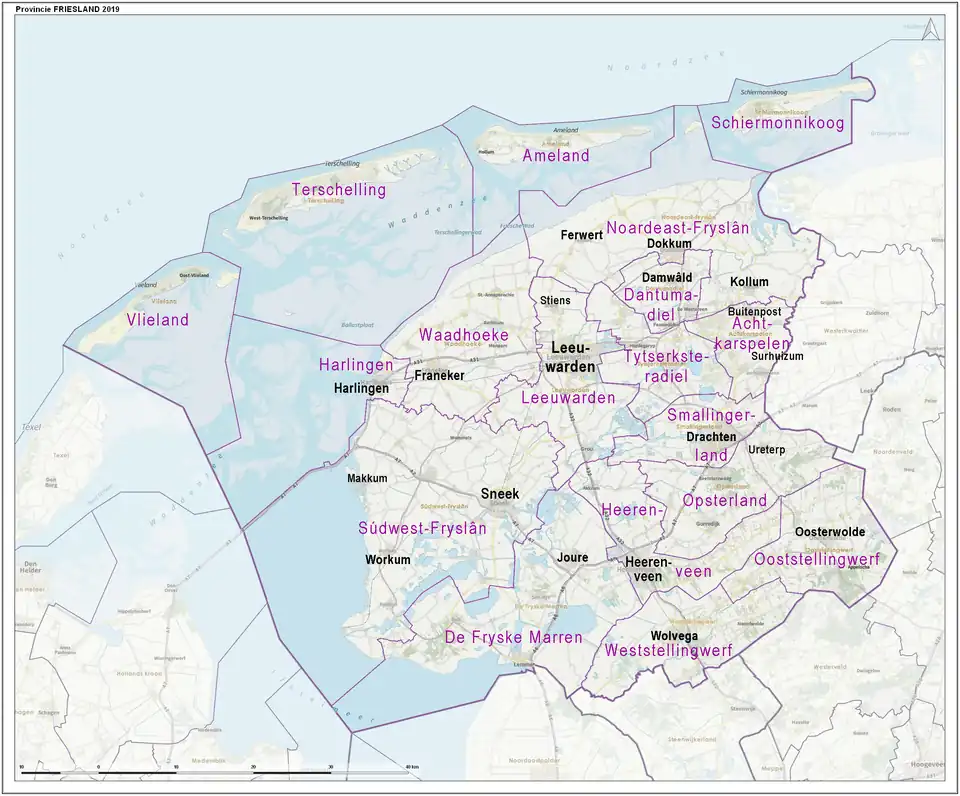Screen dimensions: 960x796
Task: Choose the Schiermonnikoog municipality label
Action: click(x=777, y=123)
